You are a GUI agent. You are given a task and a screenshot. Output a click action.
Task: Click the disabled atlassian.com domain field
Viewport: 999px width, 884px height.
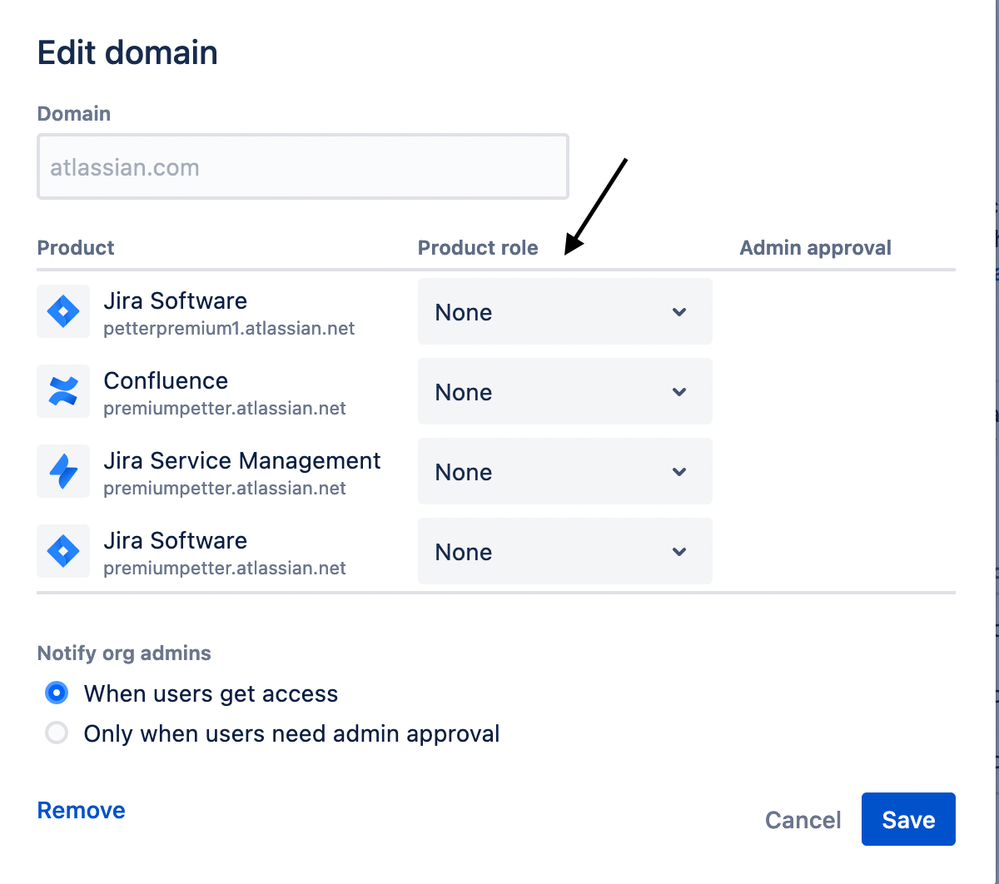(x=303, y=167)
